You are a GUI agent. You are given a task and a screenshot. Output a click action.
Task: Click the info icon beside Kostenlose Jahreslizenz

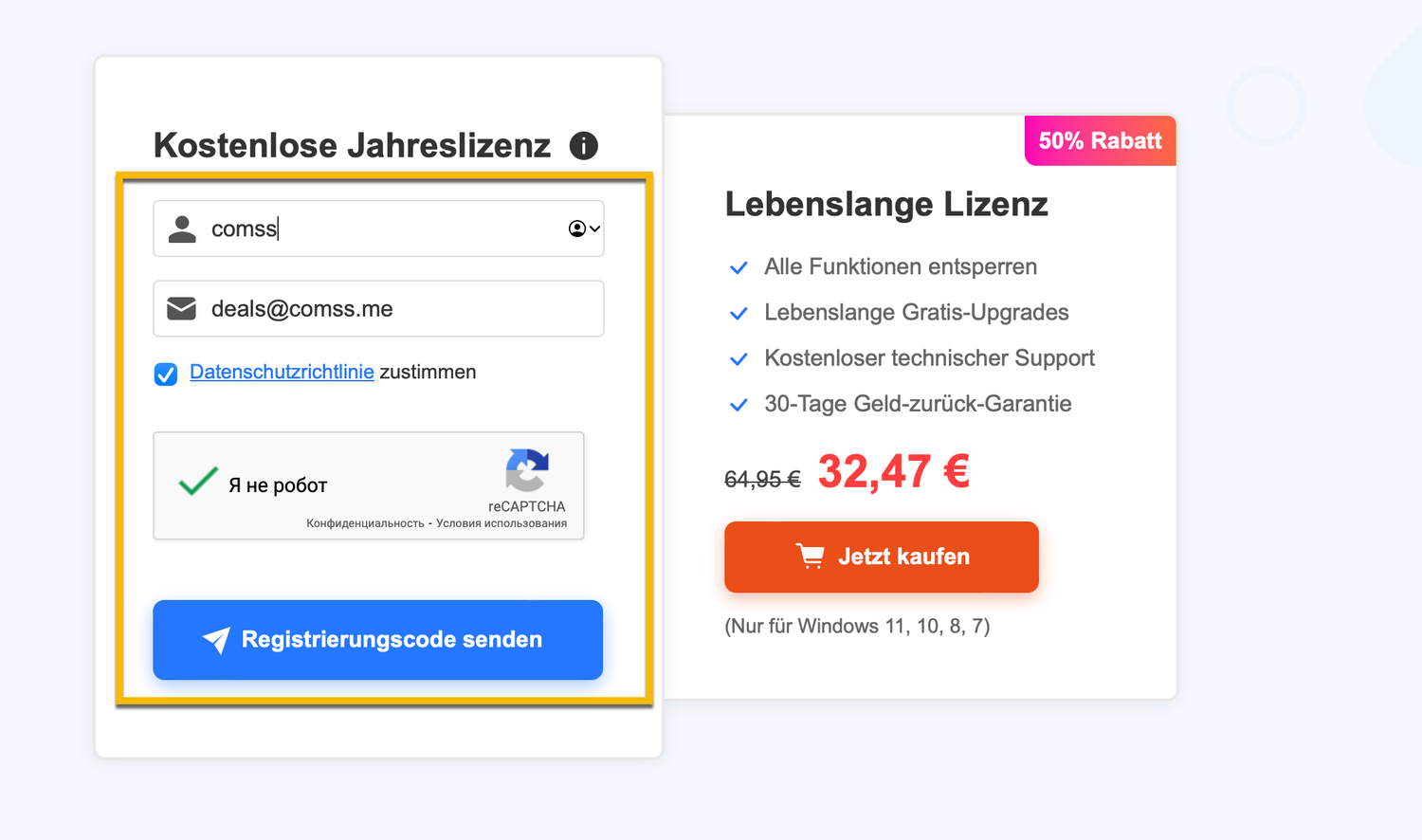[583, 146]
